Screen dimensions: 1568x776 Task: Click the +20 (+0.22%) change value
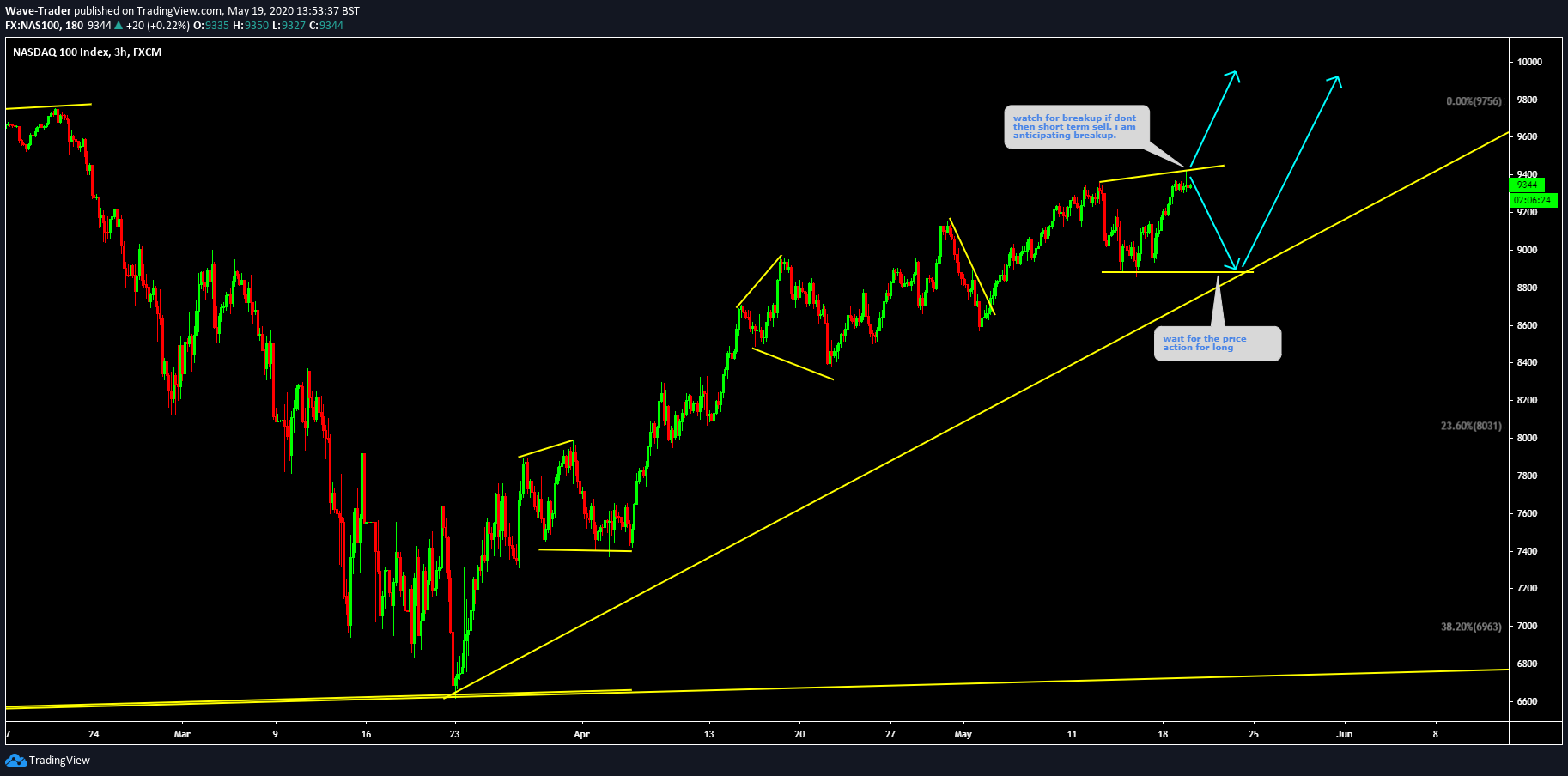tap(157, 26)
